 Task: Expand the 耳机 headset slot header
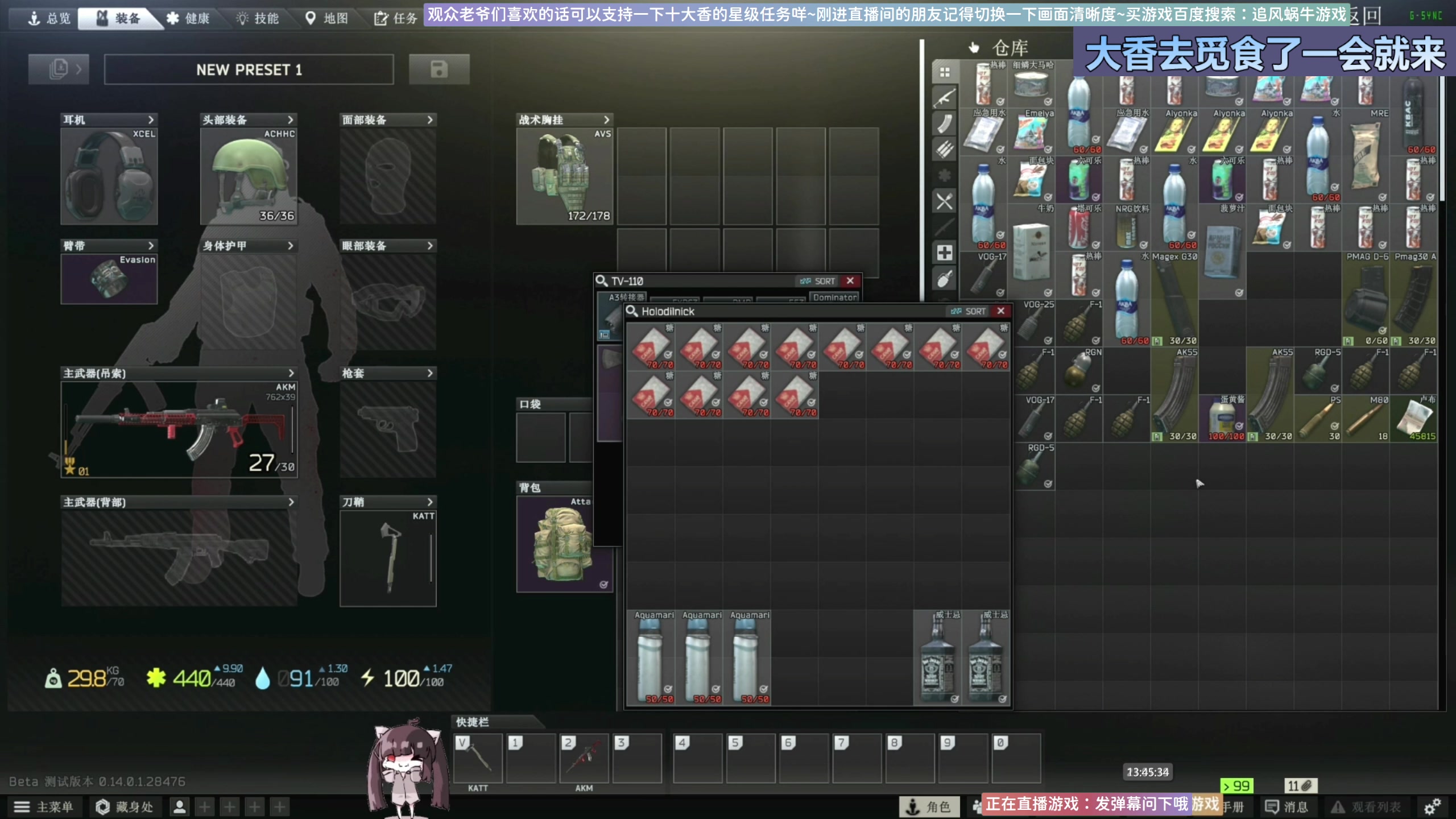[109, 120]
